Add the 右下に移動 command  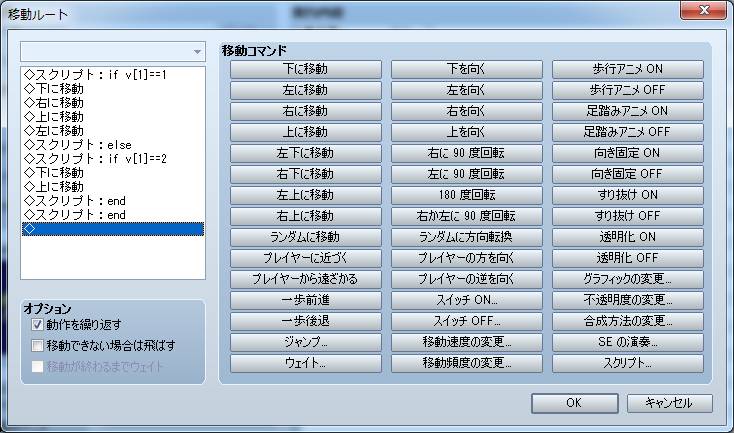click(306, 174)
